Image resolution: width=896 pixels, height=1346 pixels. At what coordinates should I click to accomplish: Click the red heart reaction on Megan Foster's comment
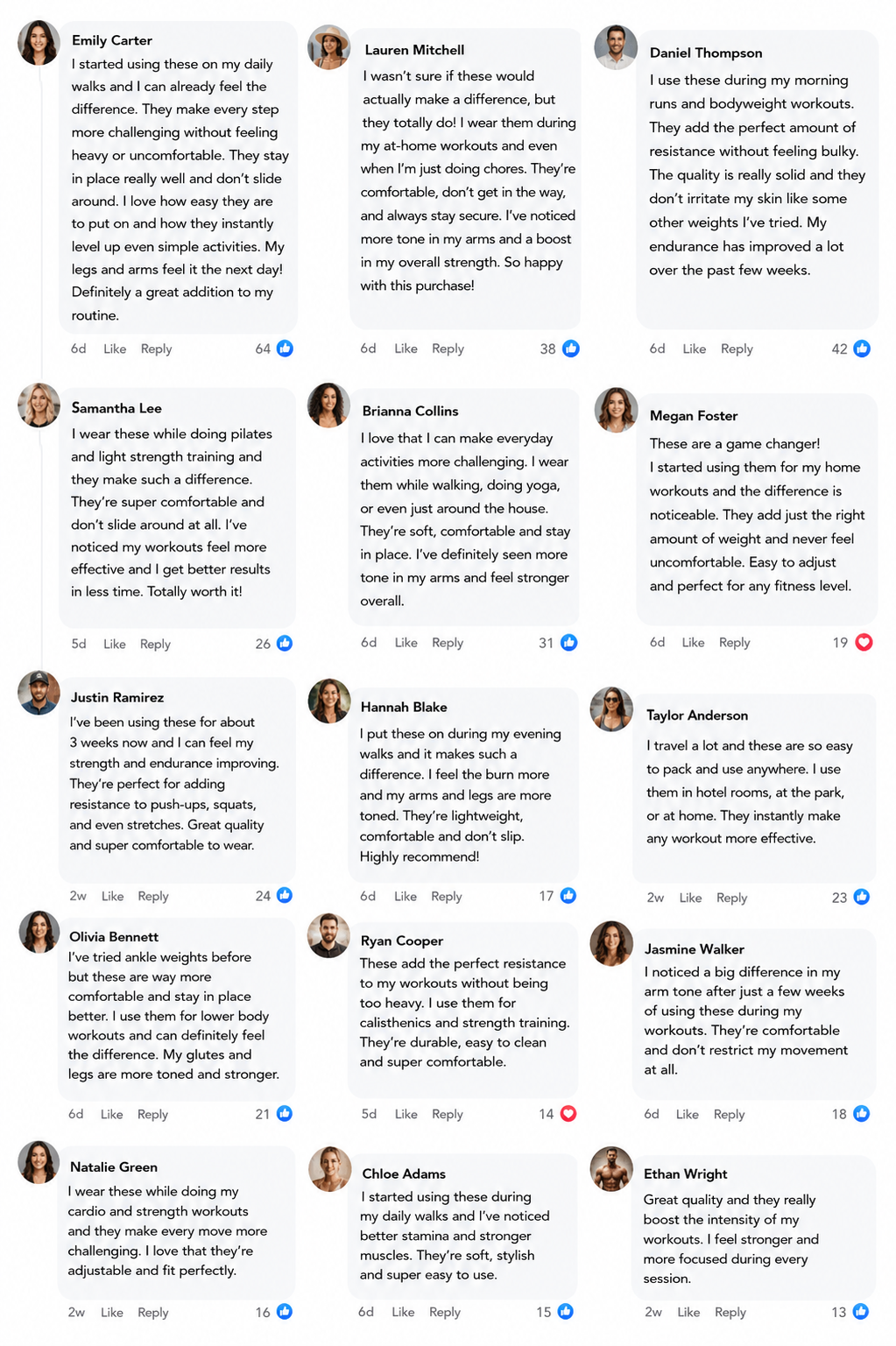864,643
